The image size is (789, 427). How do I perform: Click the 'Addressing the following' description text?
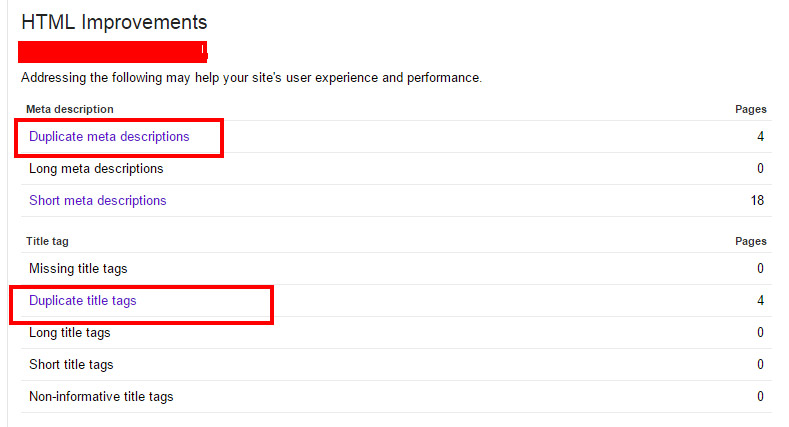tap(252, 78)
